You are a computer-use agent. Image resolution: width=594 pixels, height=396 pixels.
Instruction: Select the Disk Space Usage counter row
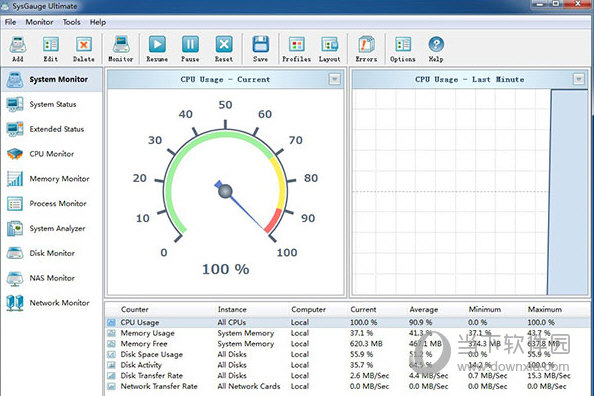(x=348, y=354)
